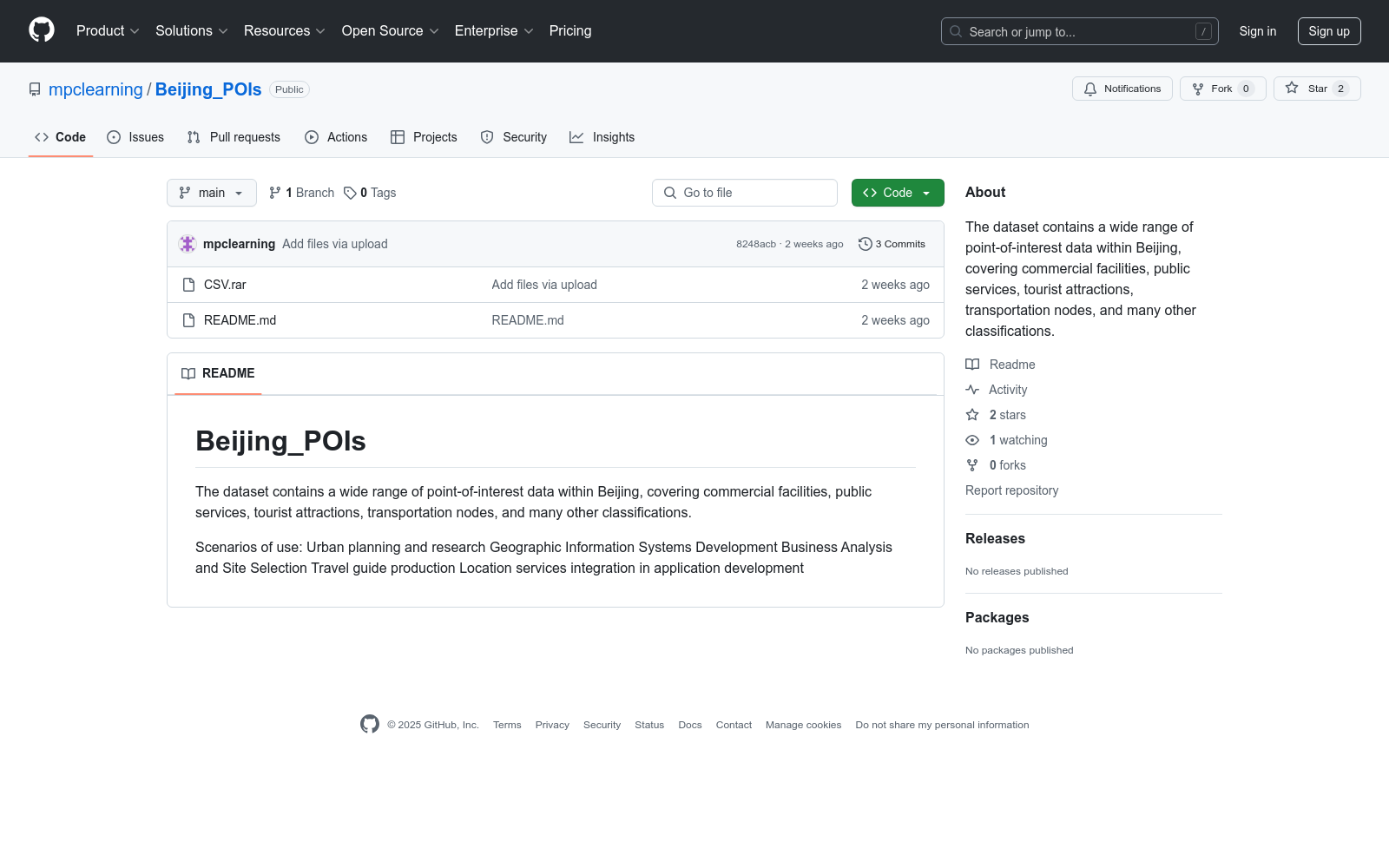Click the Sign in link
Image resolution: width=1389 pixels, height=868 pixels.
tap(1258, 31)
